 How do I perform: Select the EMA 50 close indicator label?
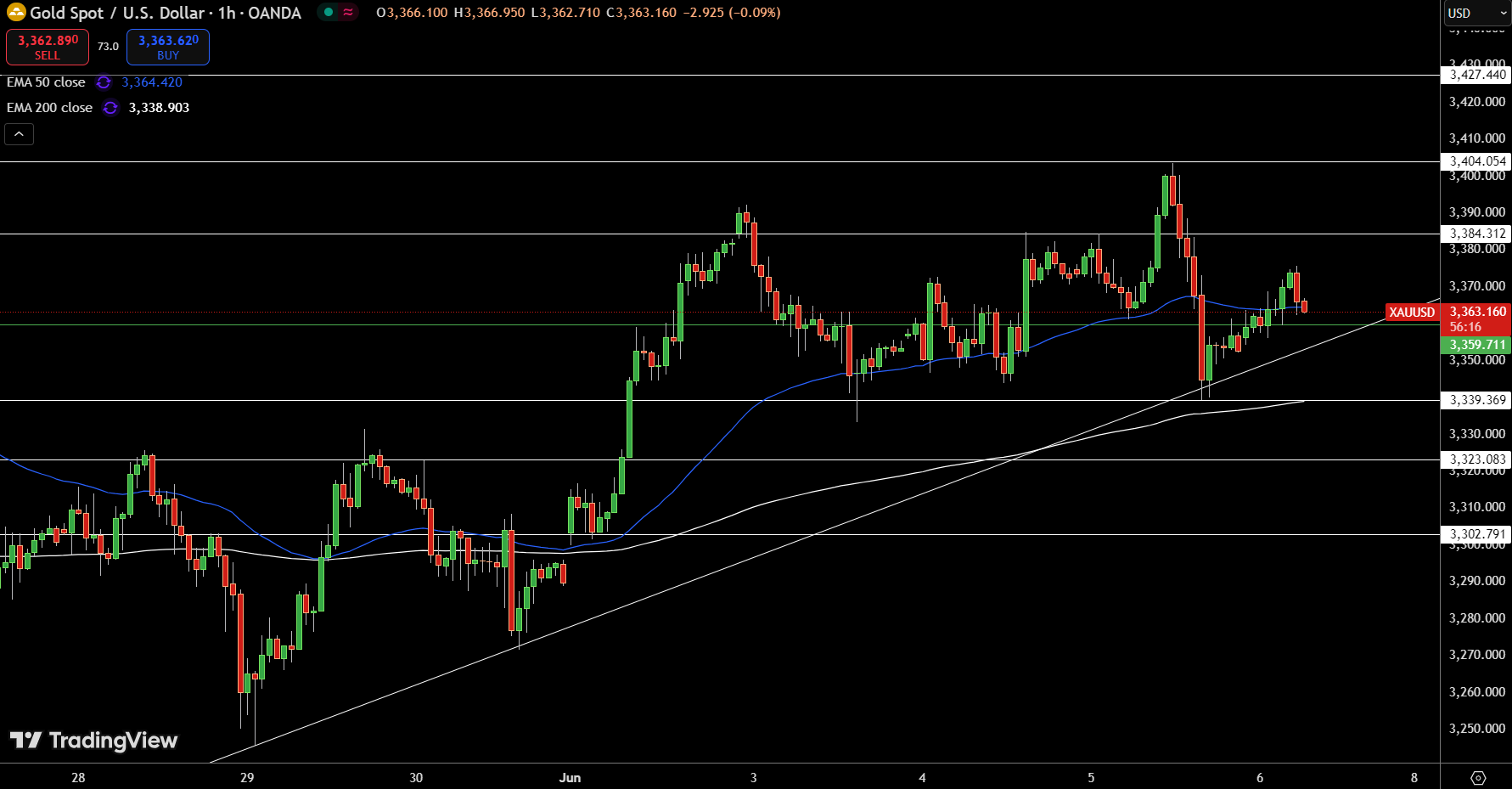click(46, 82)
